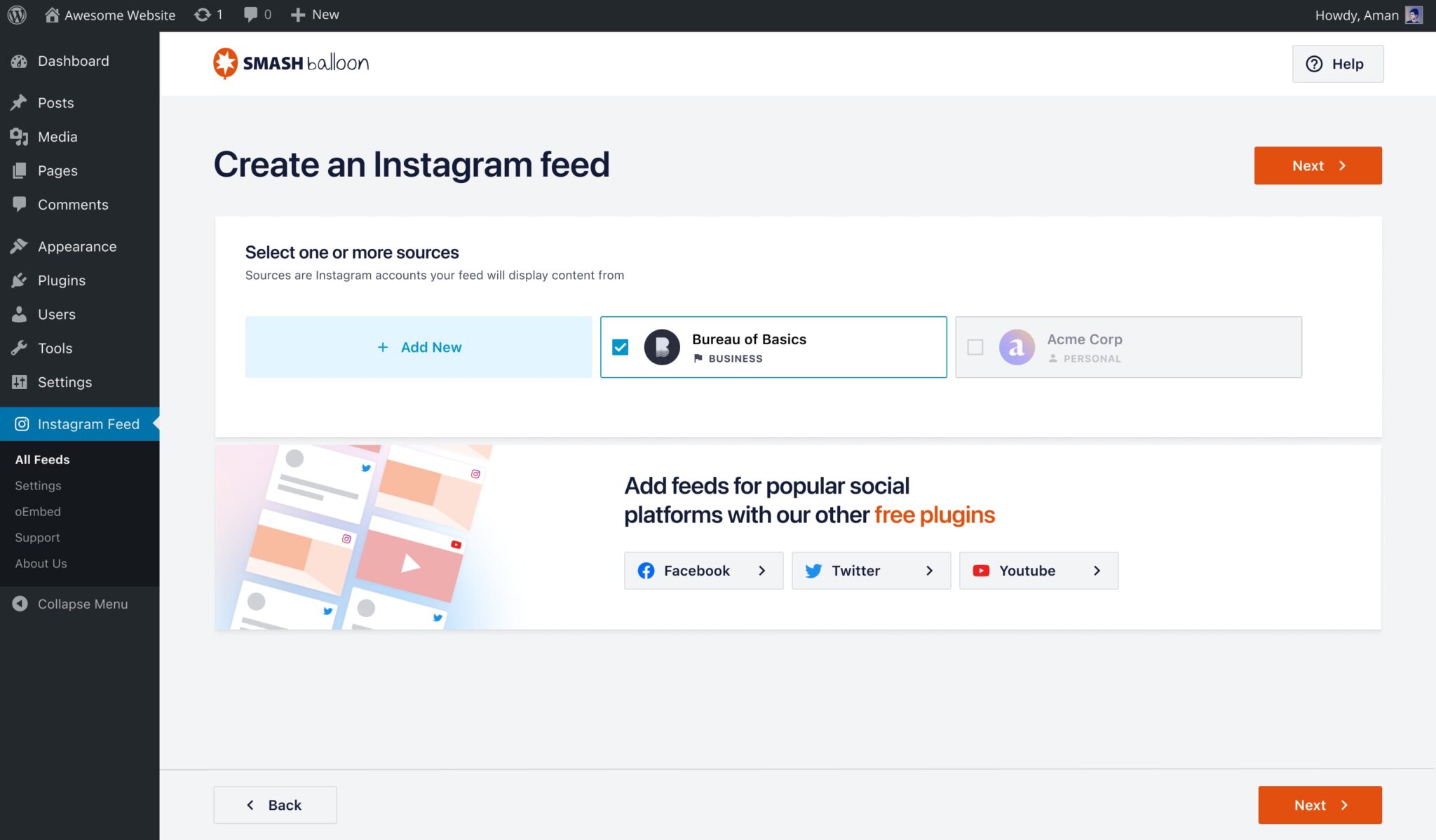Uncheck the Bureau of Basics checkbox
1436x840 pixels.
click(x=620, y=347)
